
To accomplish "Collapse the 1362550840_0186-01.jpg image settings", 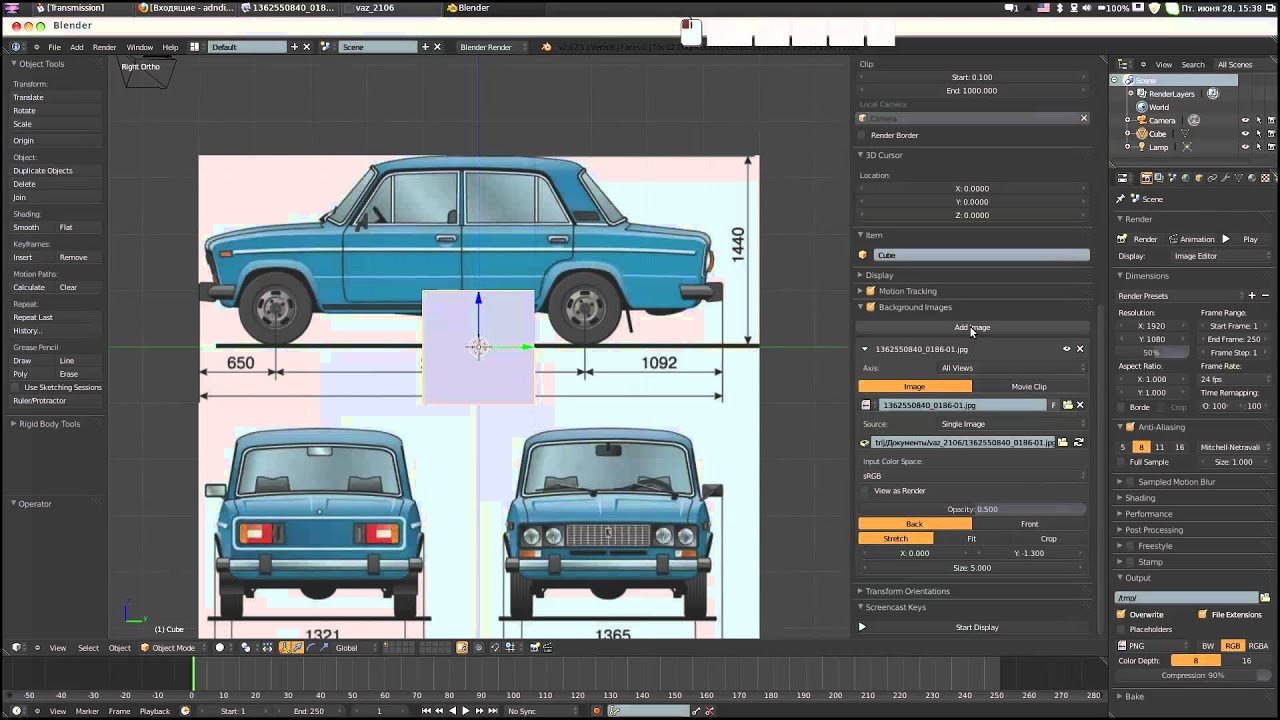I will (865, 349).
